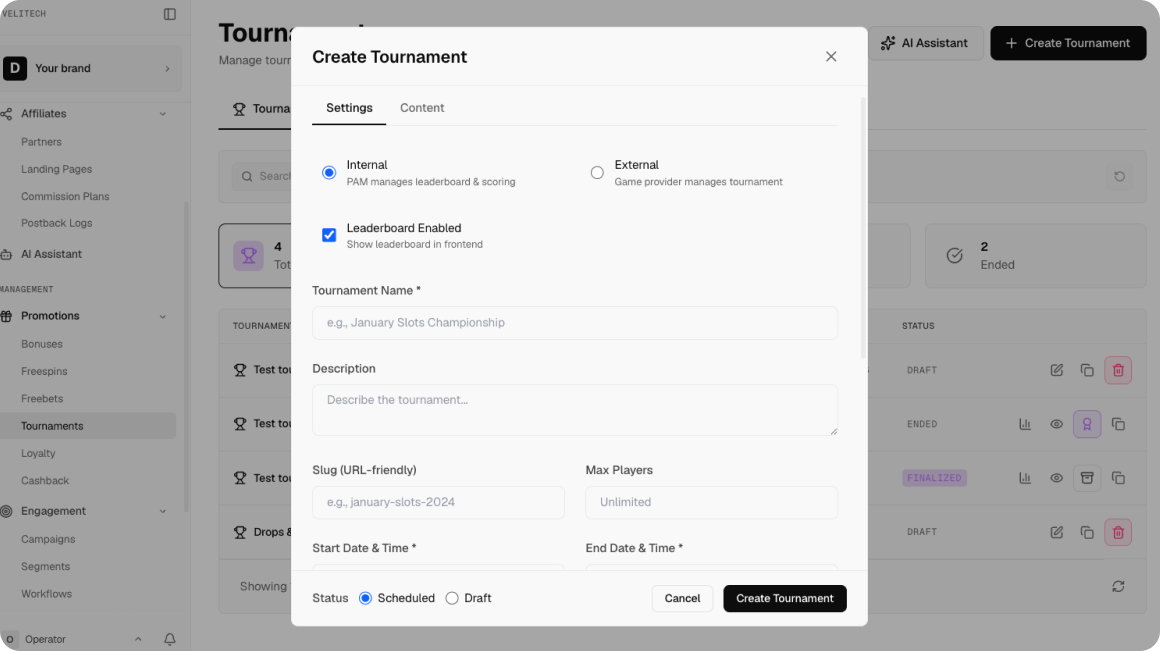Open AI Assistant in the sidebar

51,254
